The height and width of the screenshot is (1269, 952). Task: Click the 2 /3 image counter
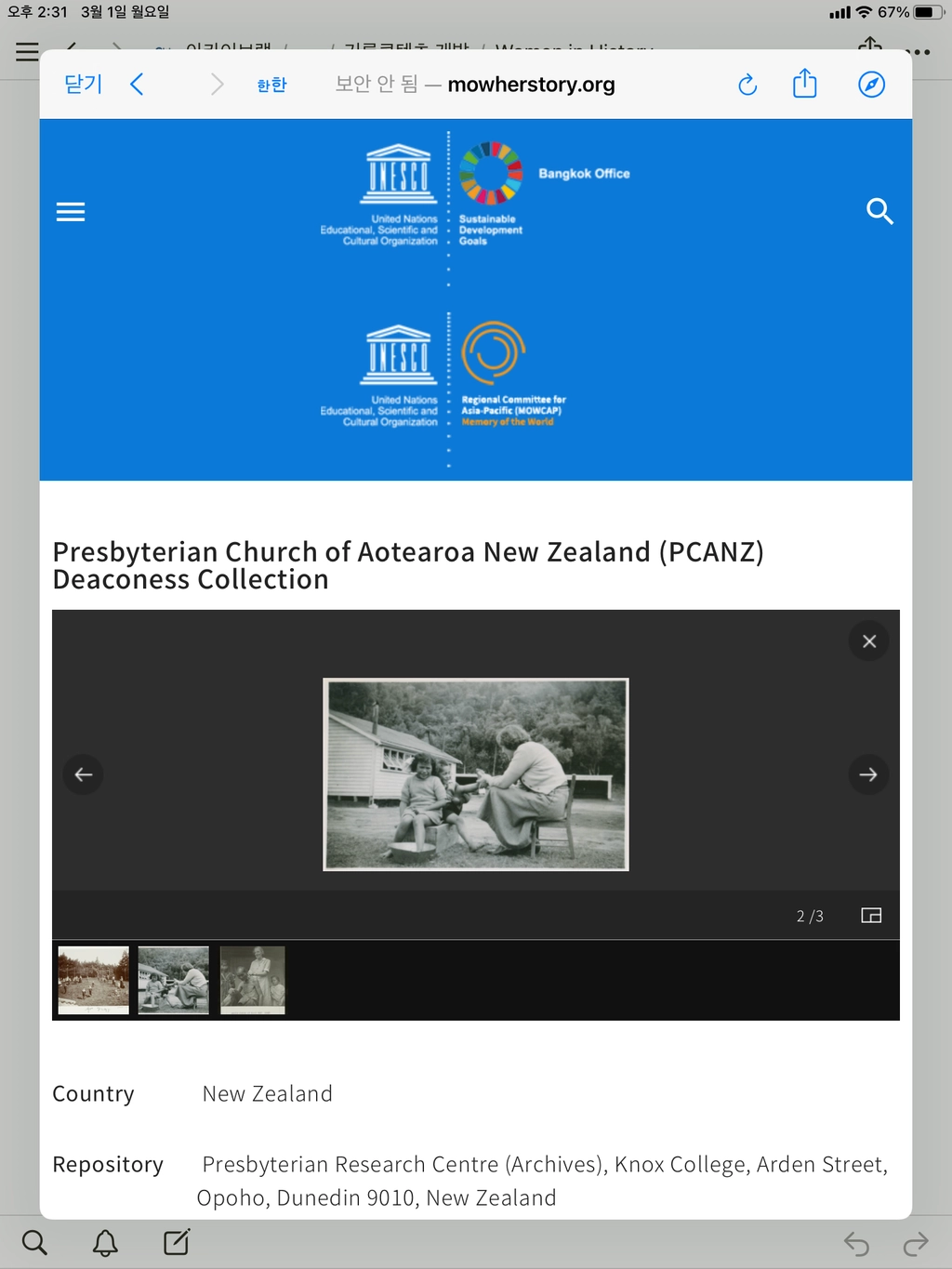pyautogui.click(x=810, y=916)
